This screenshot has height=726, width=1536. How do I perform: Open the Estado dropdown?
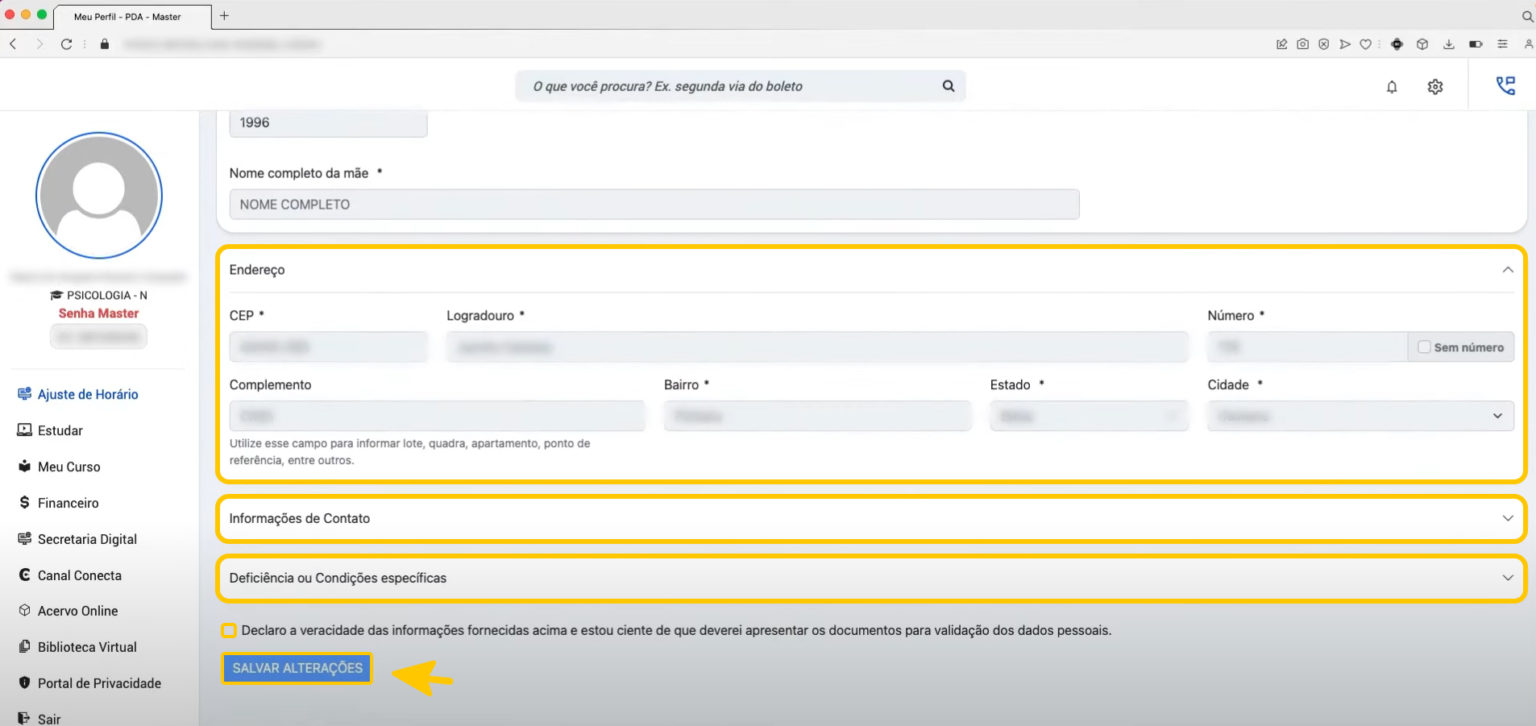(x=1089, y=416)
